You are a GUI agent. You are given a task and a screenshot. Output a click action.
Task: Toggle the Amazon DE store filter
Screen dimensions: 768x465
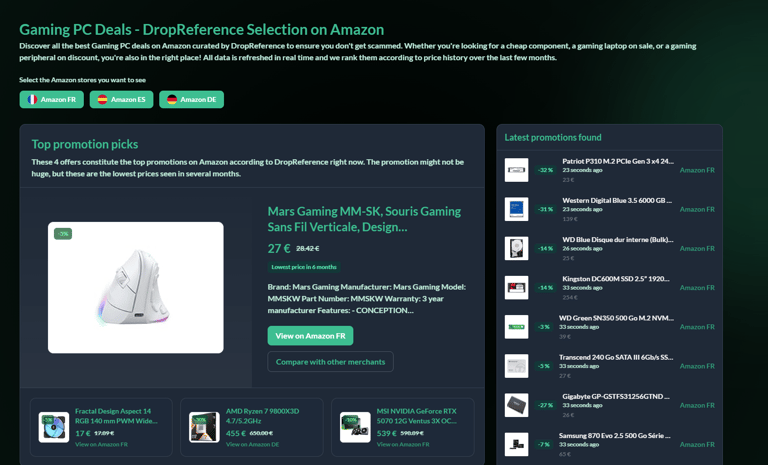[x=192, y=99]
